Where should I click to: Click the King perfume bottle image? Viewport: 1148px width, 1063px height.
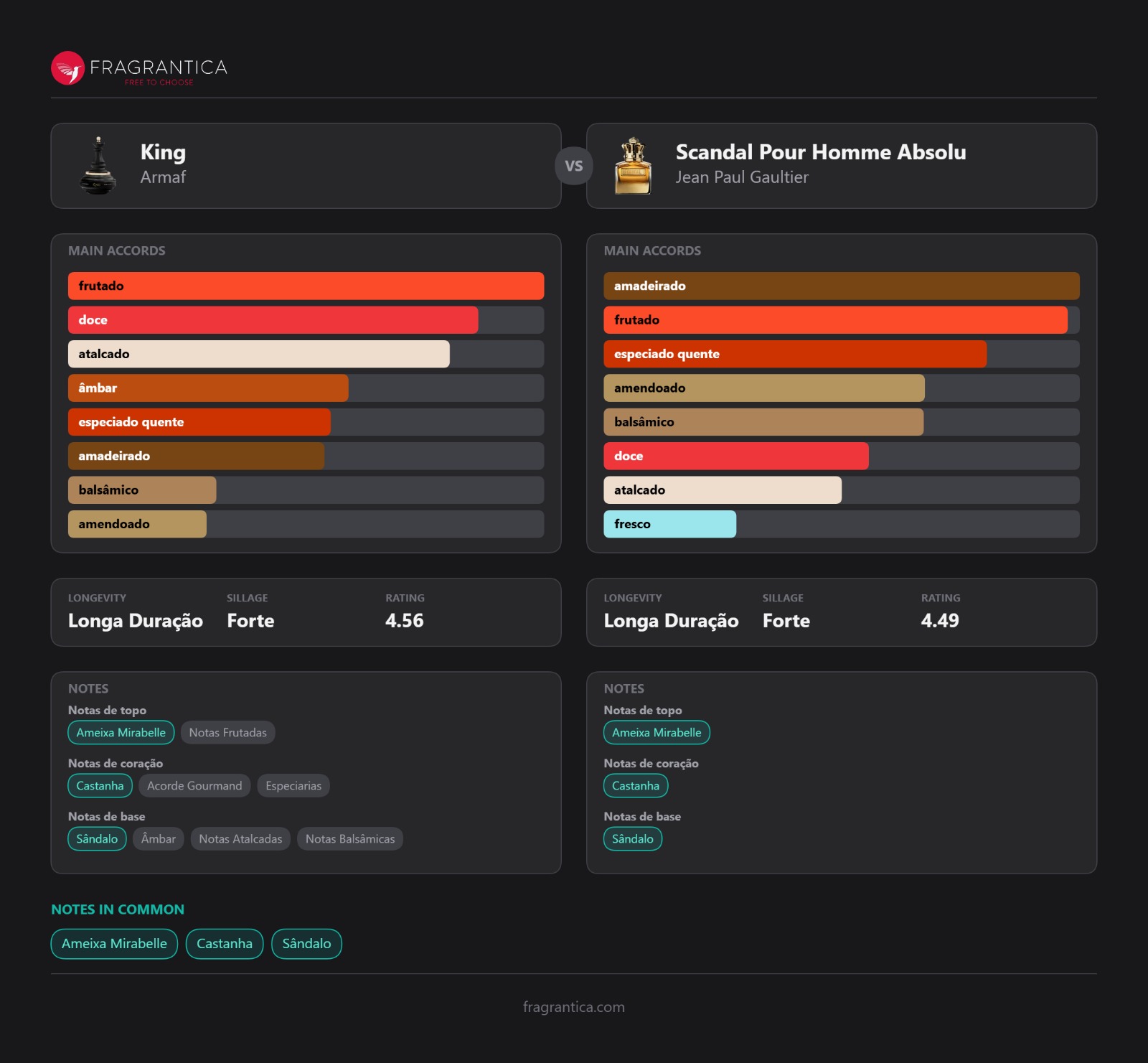(x=98, y=166)
